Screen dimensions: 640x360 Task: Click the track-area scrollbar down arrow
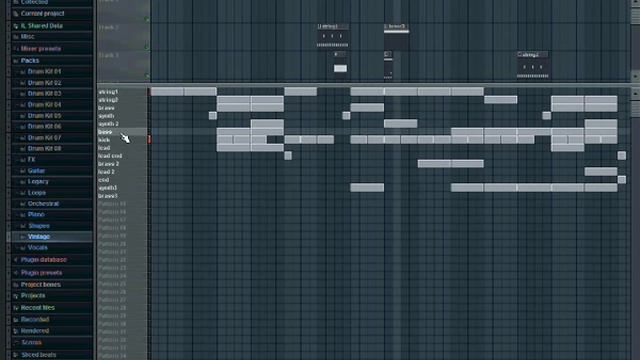tap(635, 76)
